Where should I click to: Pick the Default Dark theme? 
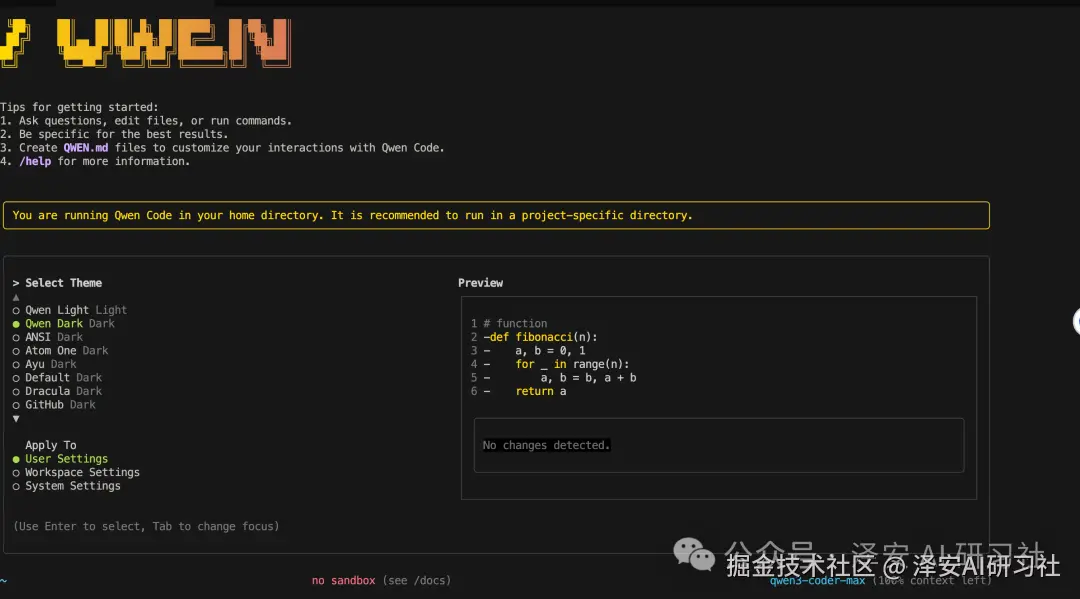57,378
